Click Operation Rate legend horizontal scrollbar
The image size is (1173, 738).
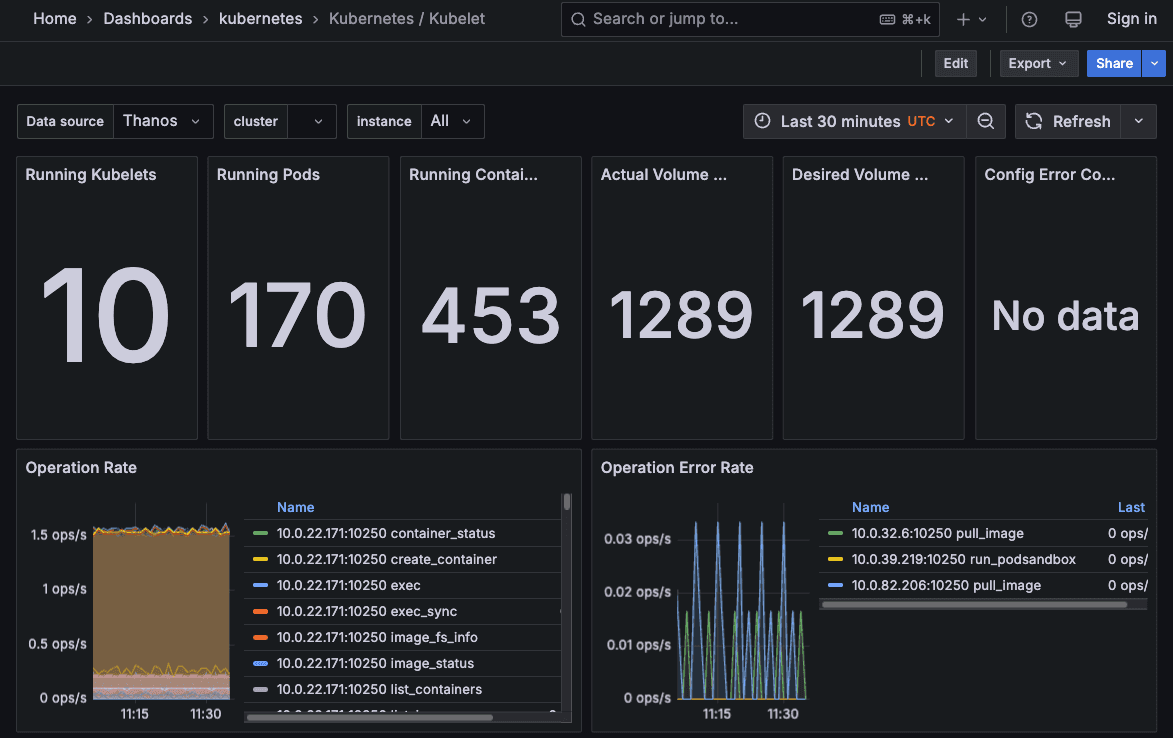point(370,718)
